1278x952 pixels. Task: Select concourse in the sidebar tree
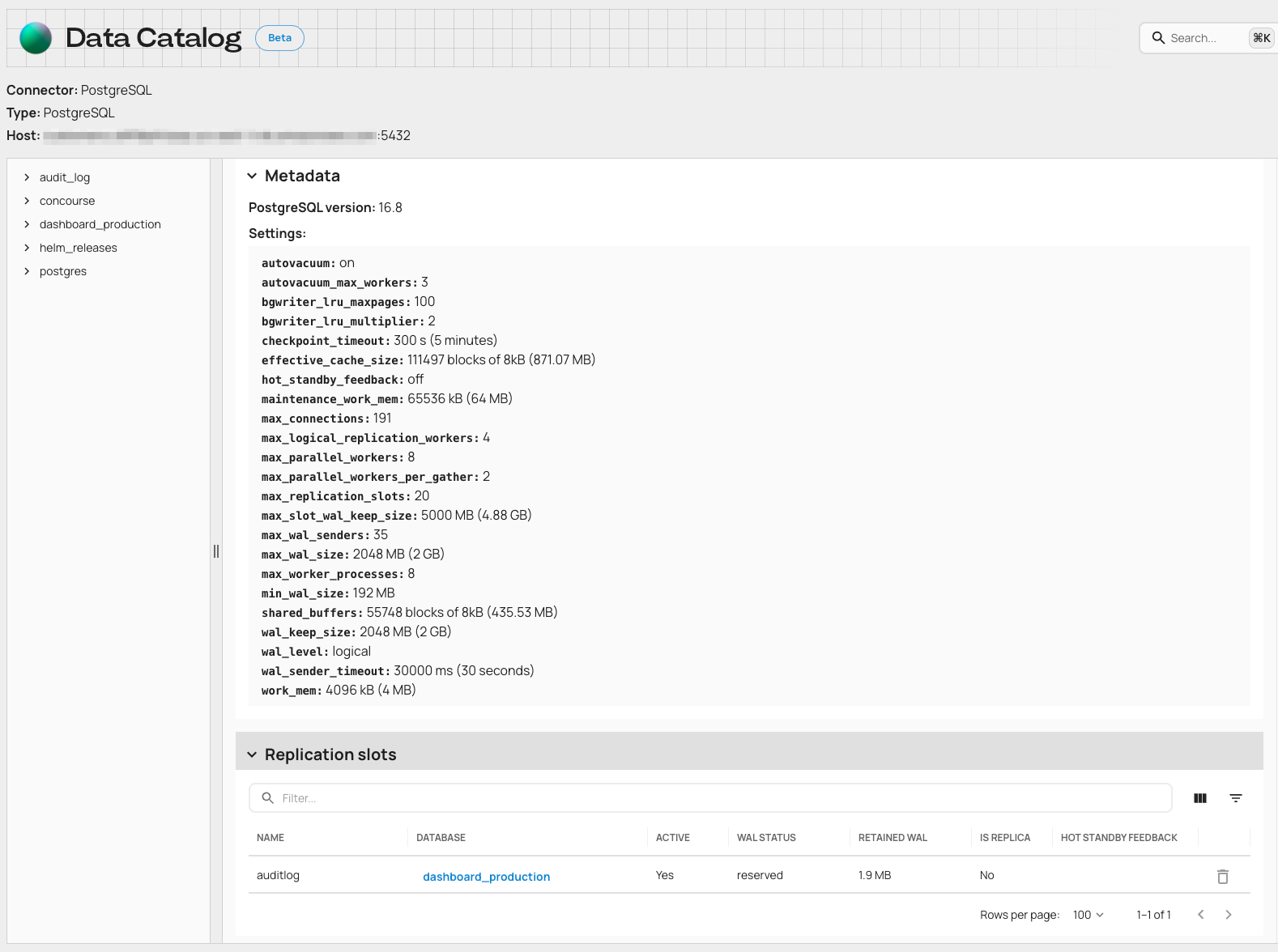pyautogui.click(x=67, y=201)
